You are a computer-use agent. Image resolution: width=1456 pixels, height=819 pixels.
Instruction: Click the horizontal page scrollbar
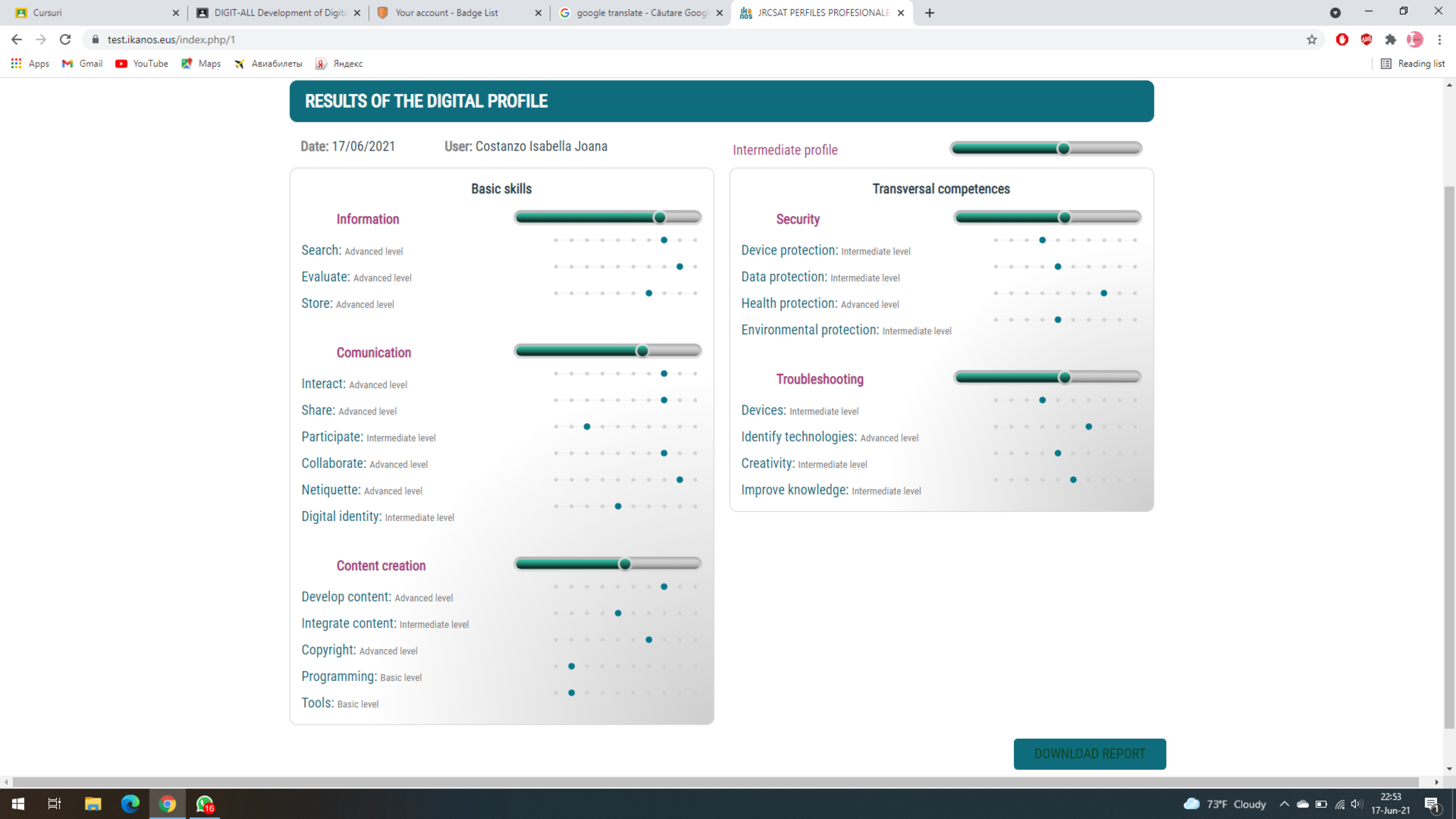coord(711,782)
